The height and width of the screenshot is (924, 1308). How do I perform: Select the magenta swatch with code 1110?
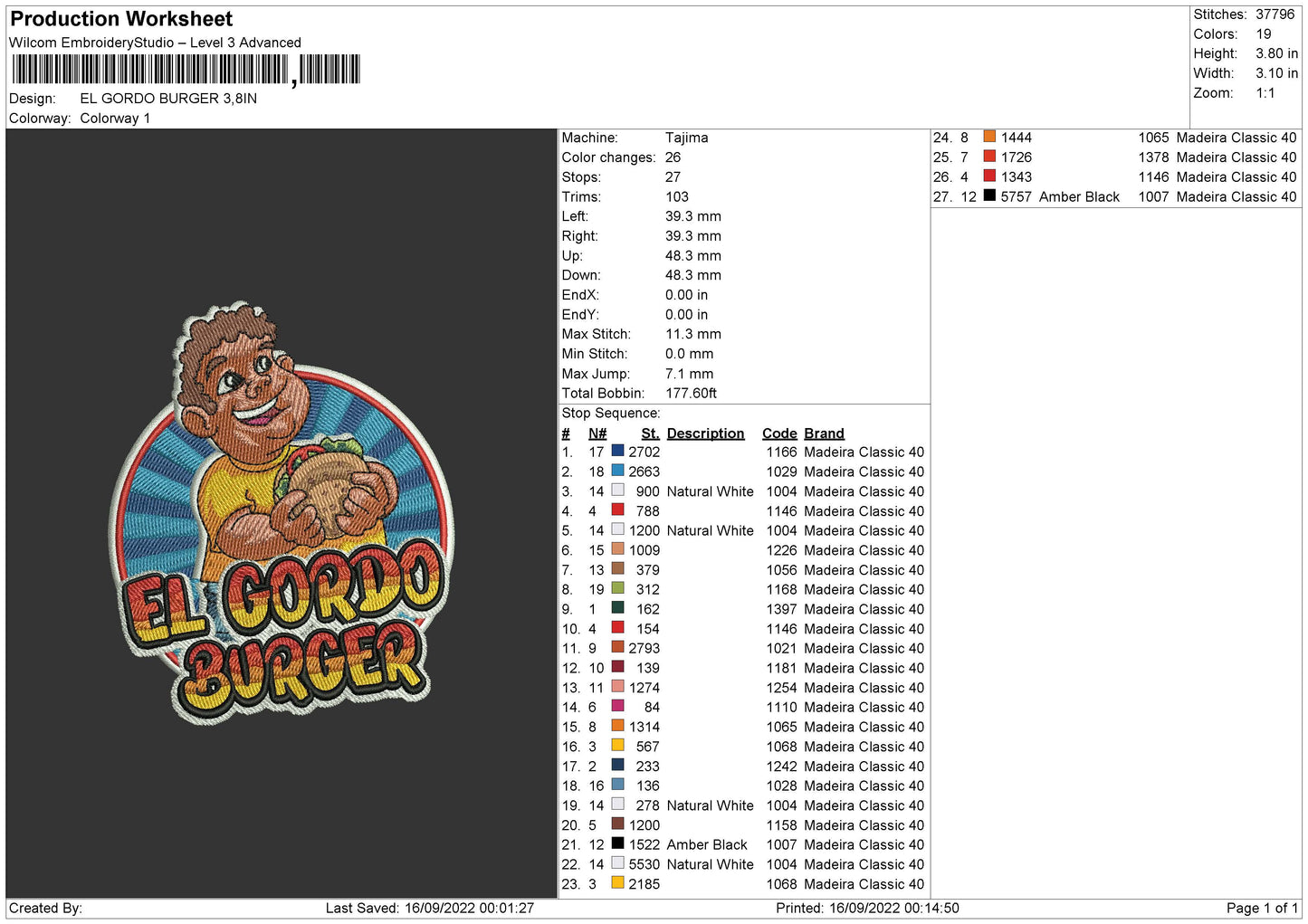point(617,706)
